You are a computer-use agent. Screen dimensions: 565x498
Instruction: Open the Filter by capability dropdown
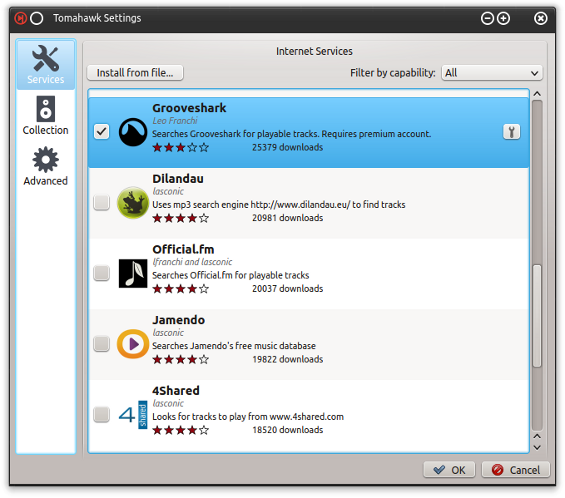click(x=492, y=73)
